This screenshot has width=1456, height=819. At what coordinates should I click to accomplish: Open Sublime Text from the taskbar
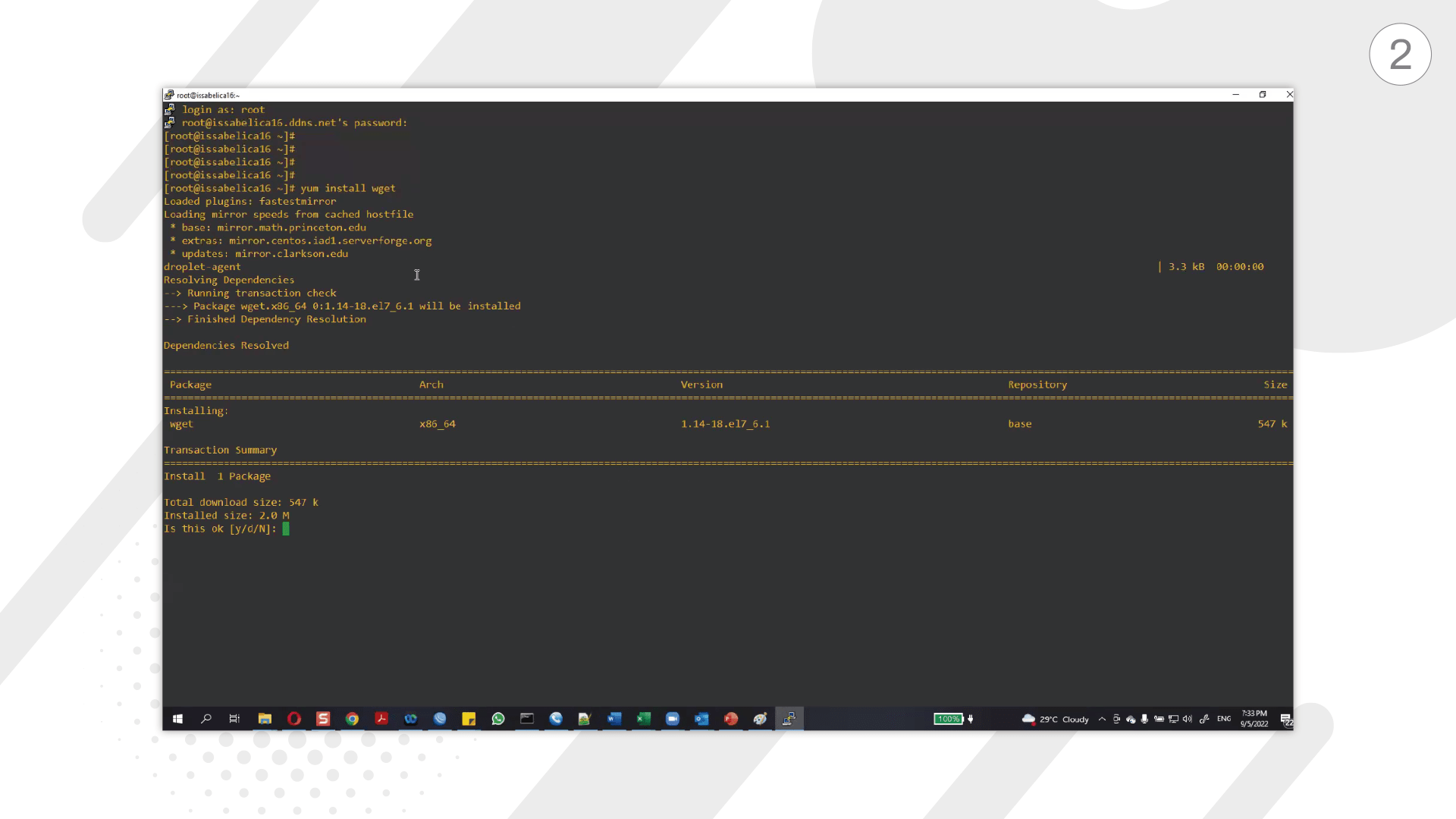[323, 719]
